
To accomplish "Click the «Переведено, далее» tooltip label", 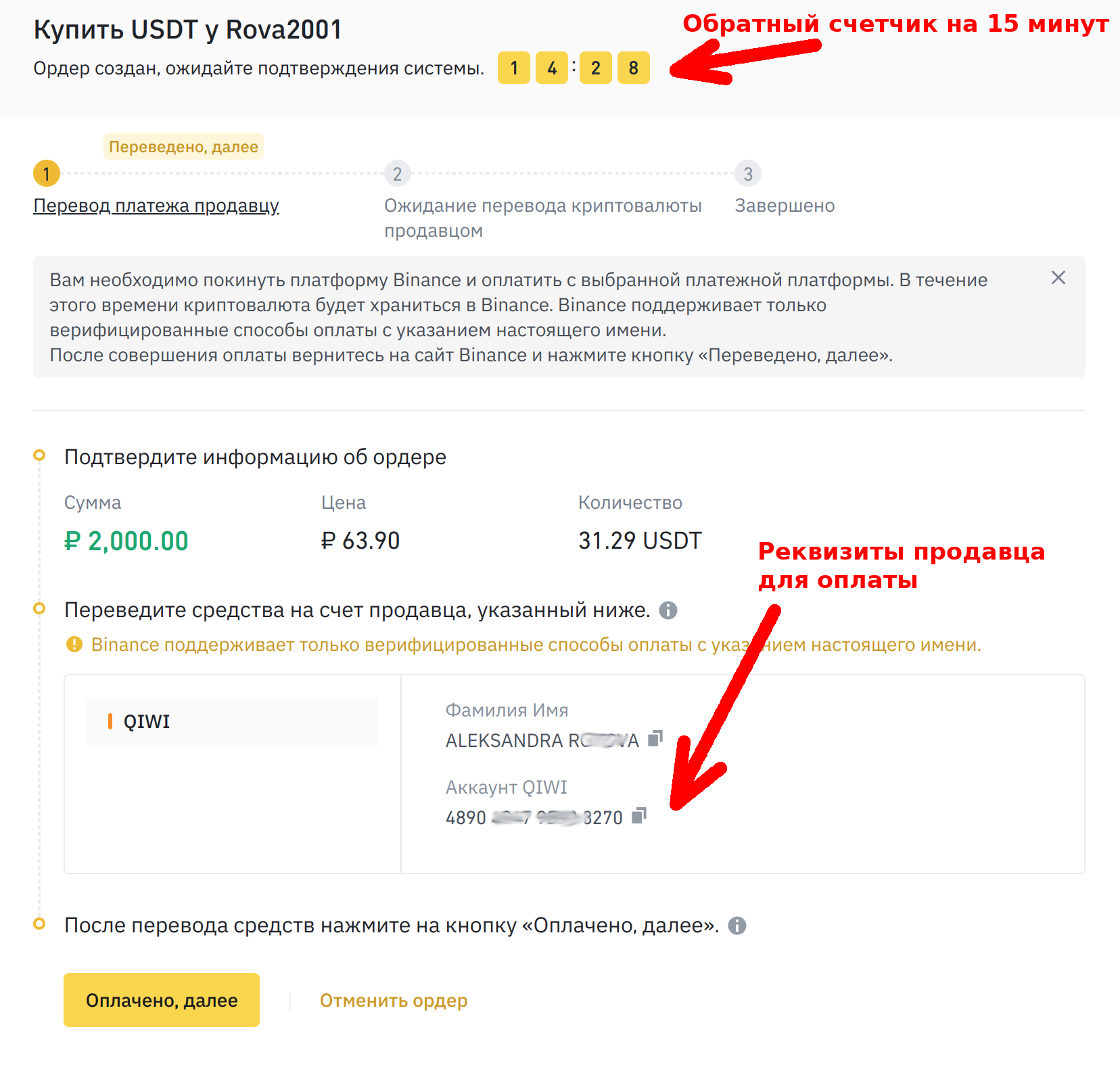I will point(183,147).
